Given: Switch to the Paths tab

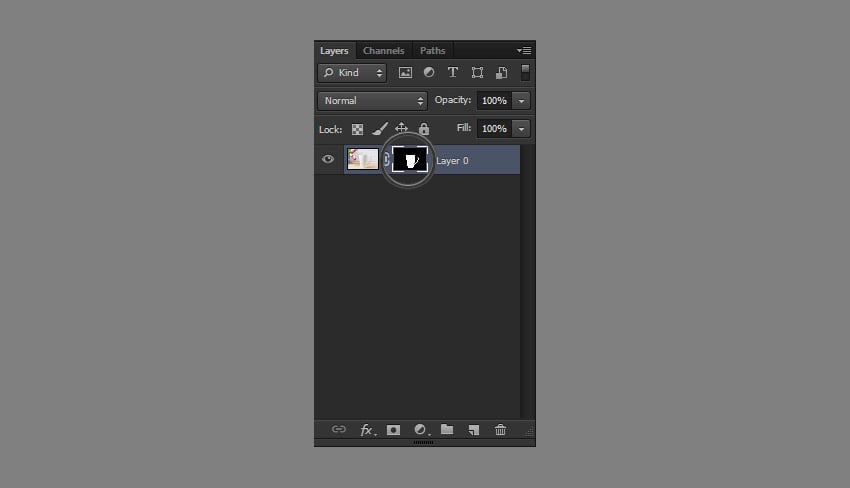Looking at the screenshot, I should point(433,50).
